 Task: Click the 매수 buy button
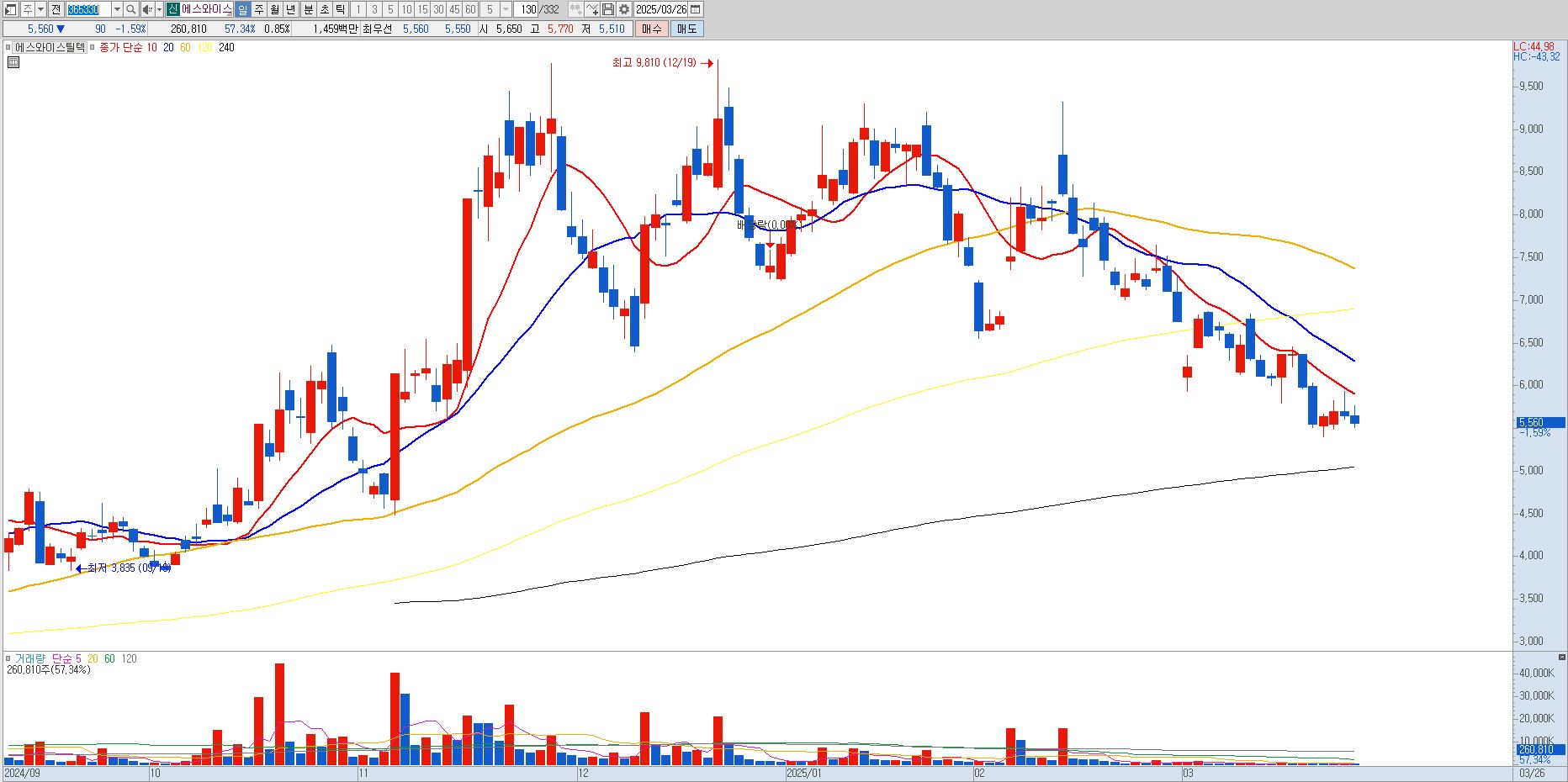[x=652, y=29]
